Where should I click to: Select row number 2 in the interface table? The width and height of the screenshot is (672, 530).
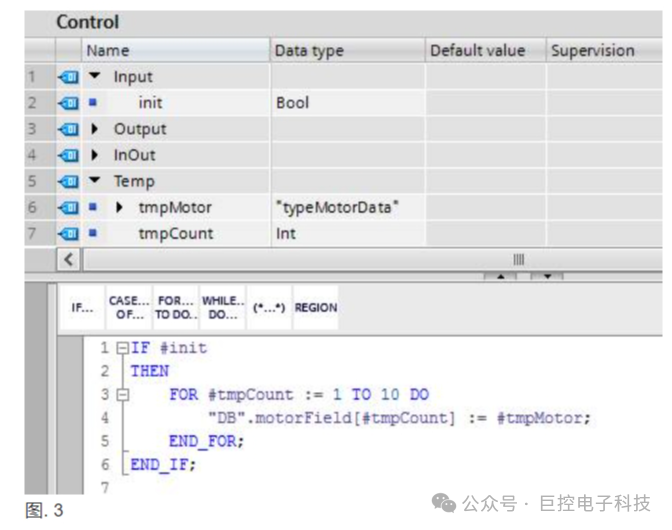coord(32,103)
